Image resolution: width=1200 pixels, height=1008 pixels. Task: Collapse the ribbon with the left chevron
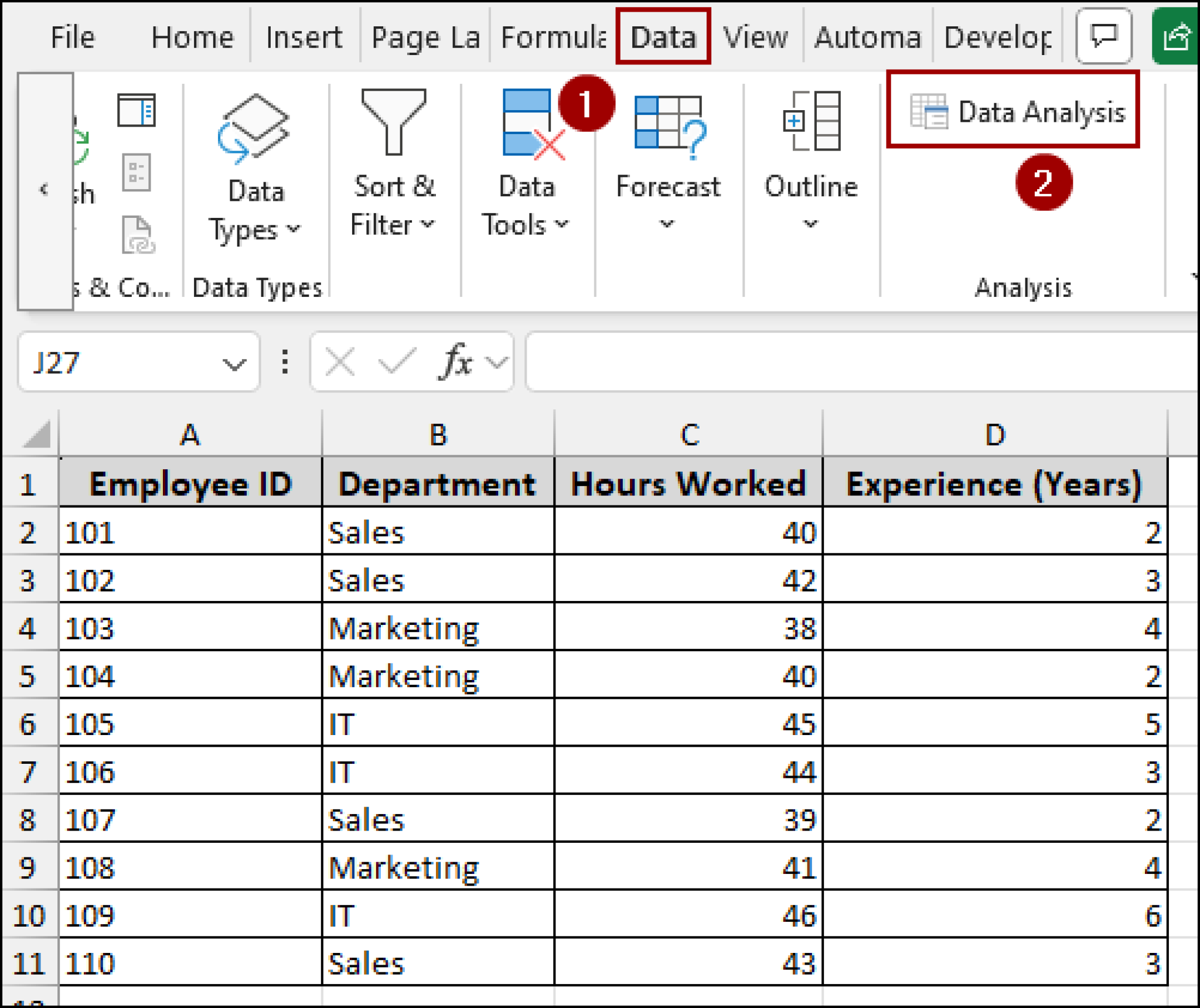(45, 189)
